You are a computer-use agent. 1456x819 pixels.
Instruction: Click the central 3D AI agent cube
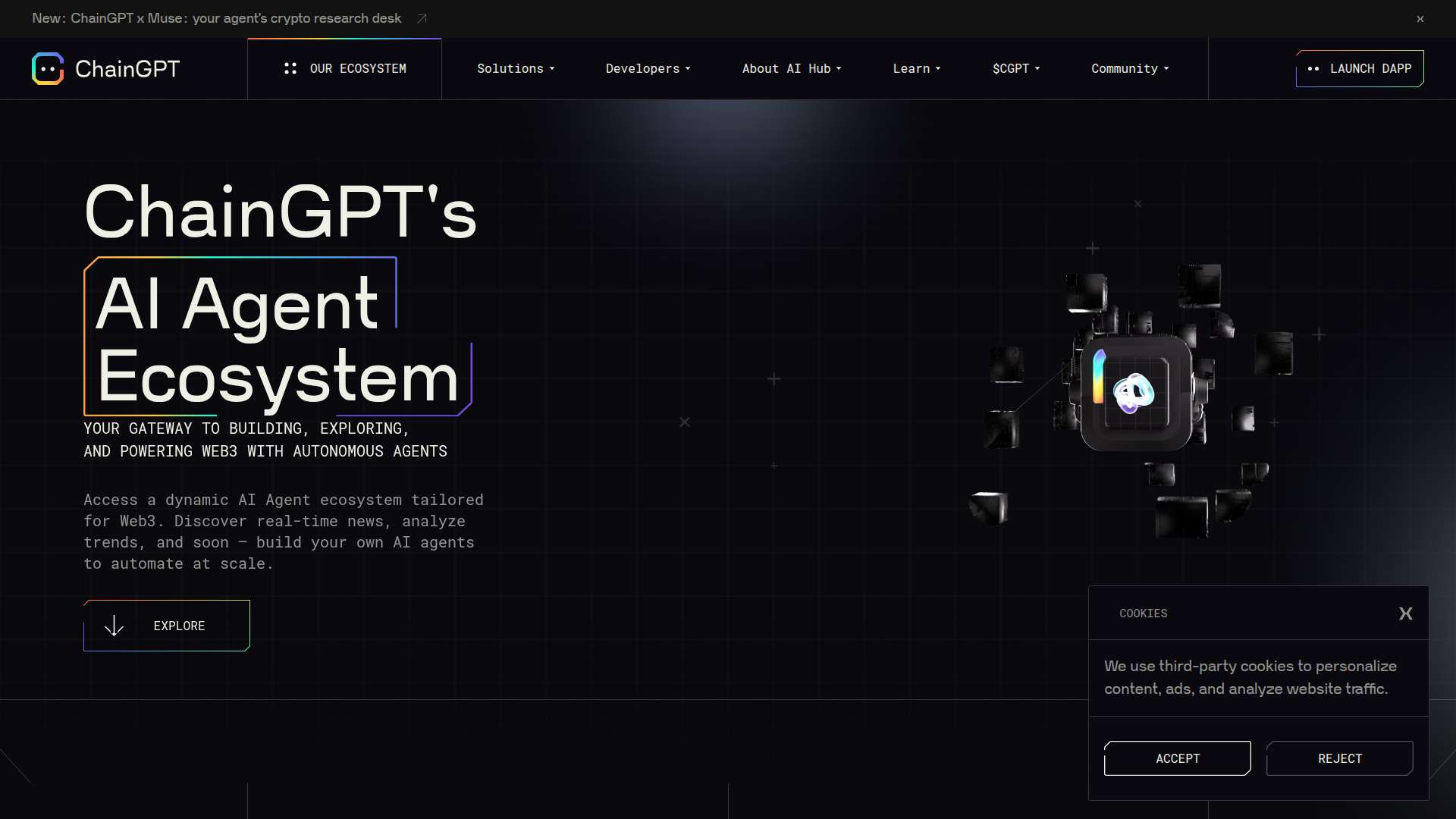1136,393
